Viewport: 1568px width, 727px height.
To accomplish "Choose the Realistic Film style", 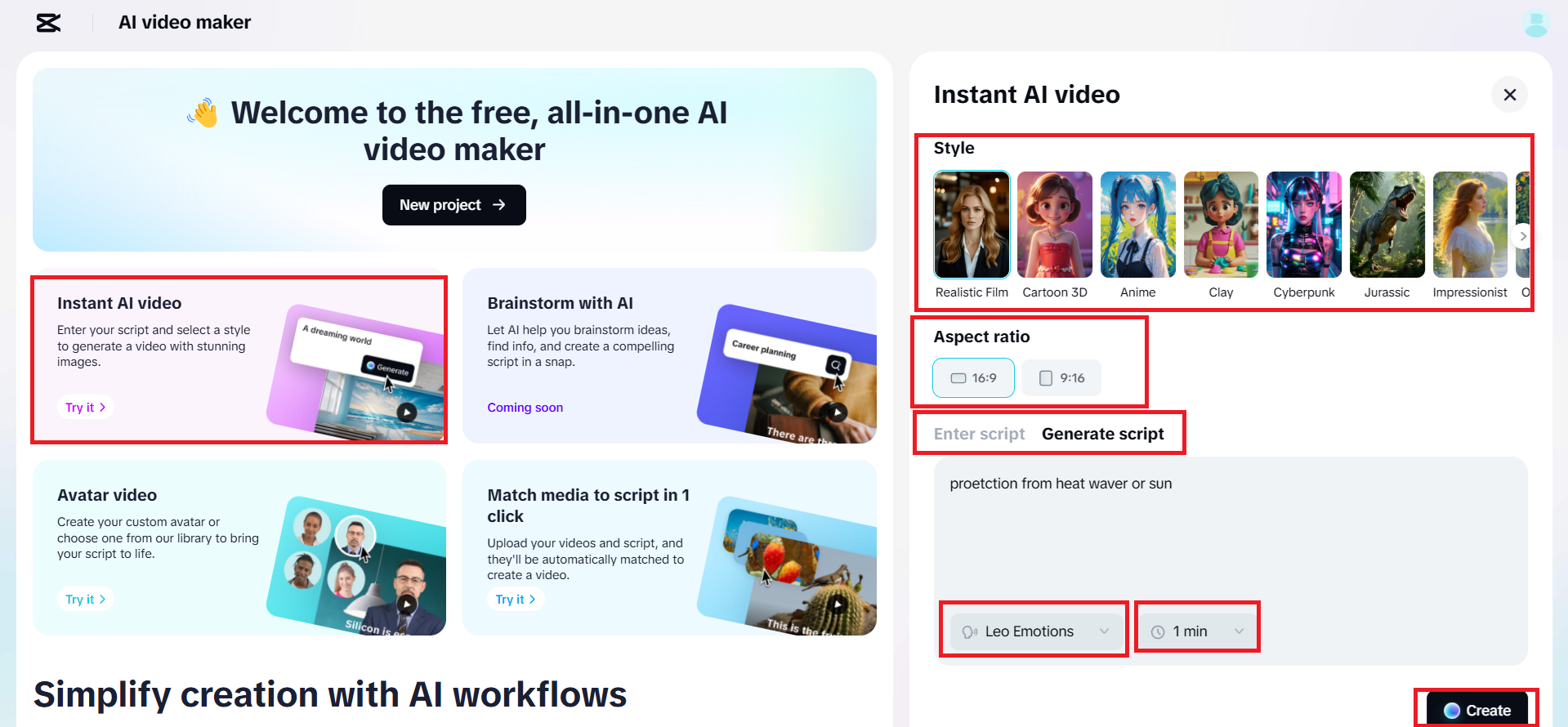I will tap(972, 225).
